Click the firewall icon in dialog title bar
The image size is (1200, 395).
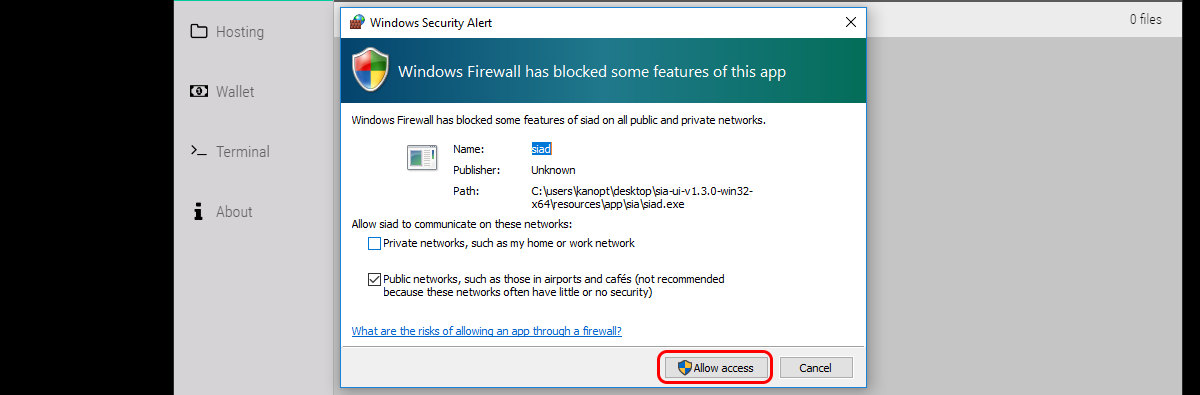click(356, 21)
